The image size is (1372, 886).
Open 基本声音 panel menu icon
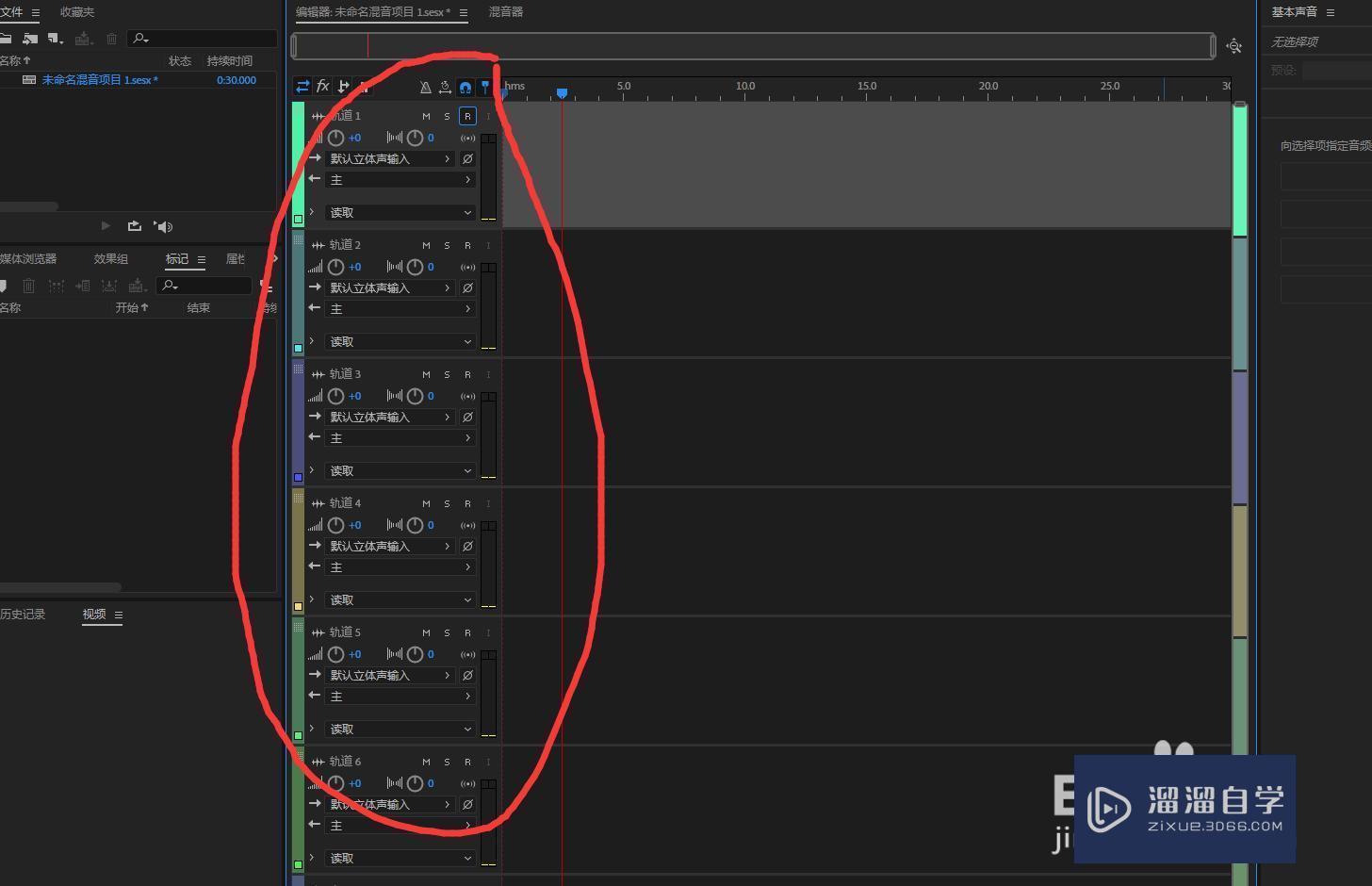(x=1331, y=12)
